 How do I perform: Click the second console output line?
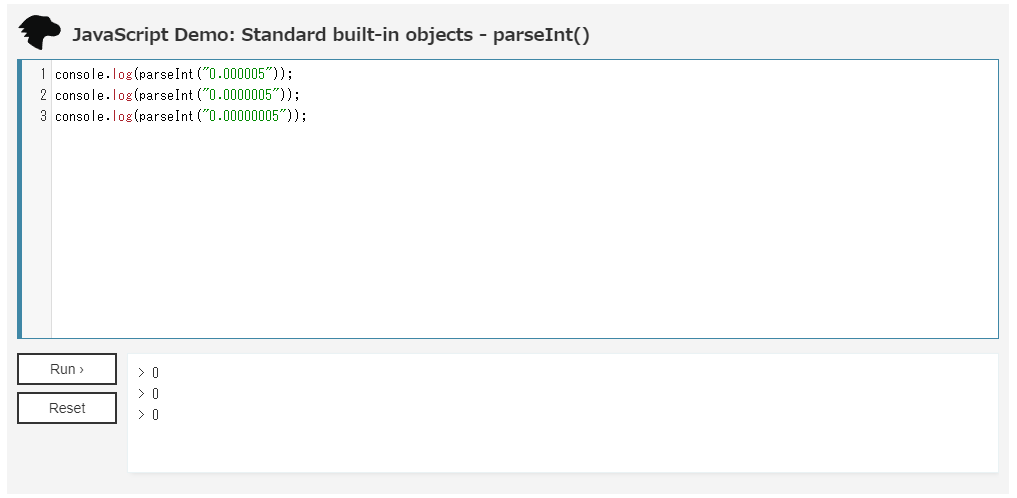[149, 394]
